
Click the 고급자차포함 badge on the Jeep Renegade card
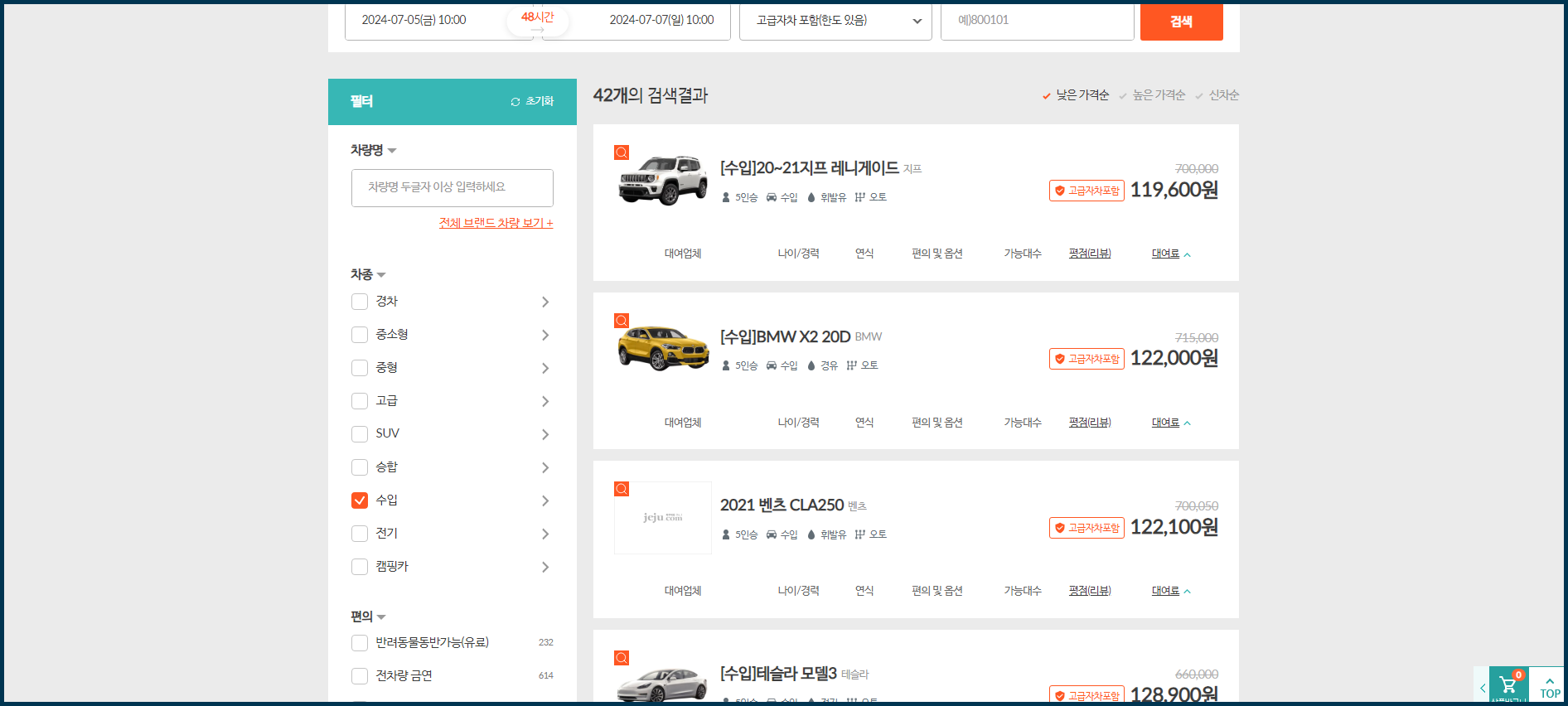[x=1086, y=191]
